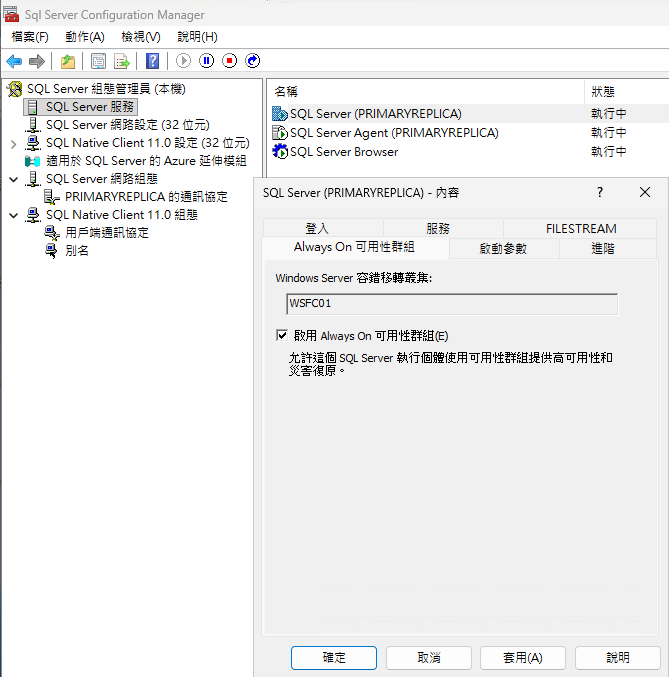Click the Pause Service toolbar icon
The image size is (669, 677).
[x=206, y=61]
